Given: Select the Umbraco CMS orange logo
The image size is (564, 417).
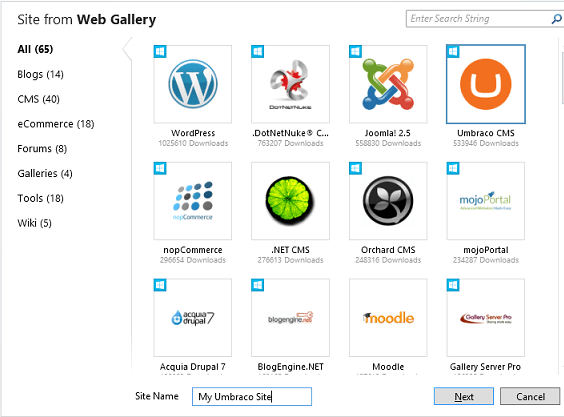Looking at the screenshot, I should (486, 84).
